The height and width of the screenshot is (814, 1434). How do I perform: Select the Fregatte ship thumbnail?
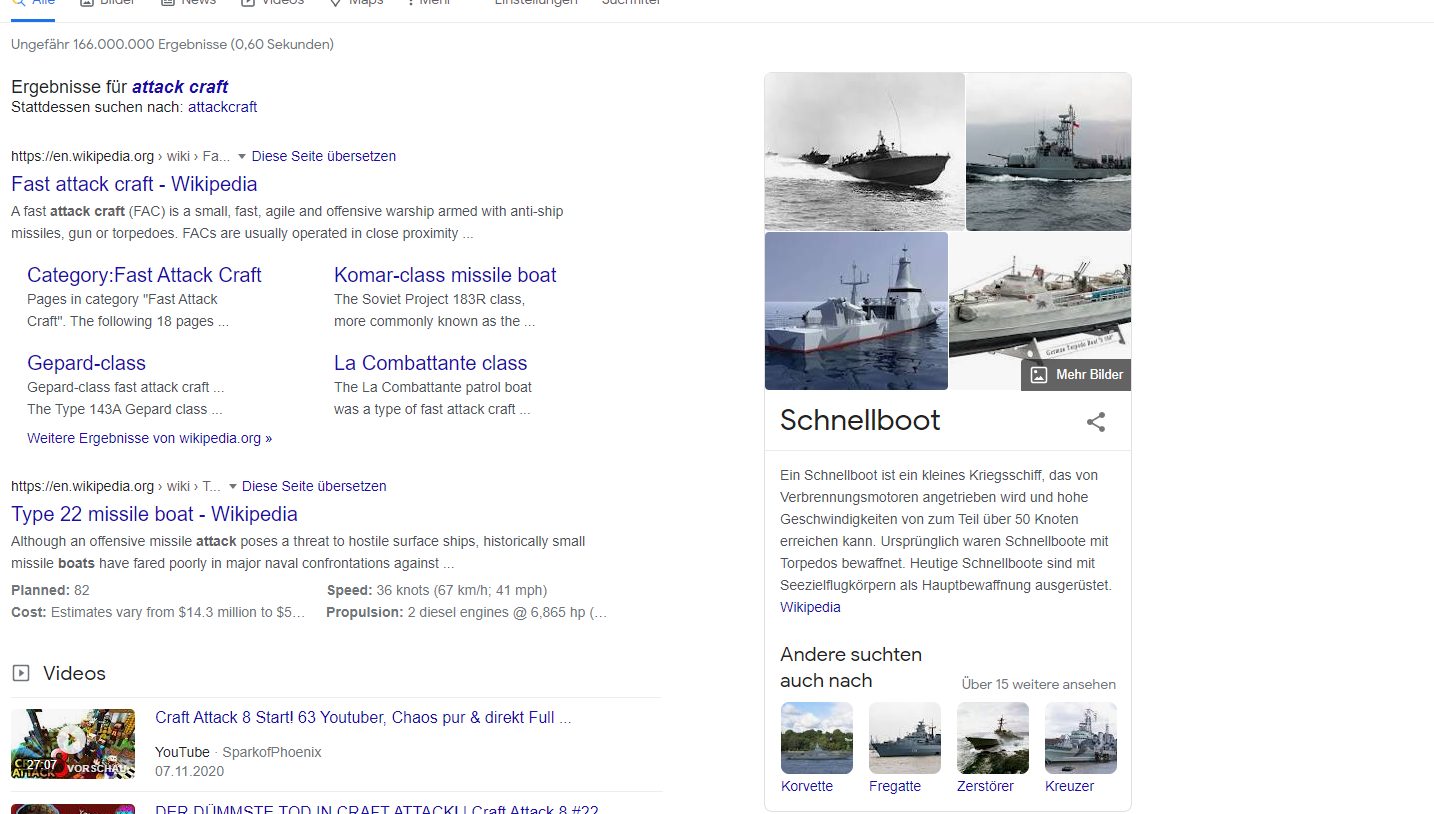tap(904, 738)
